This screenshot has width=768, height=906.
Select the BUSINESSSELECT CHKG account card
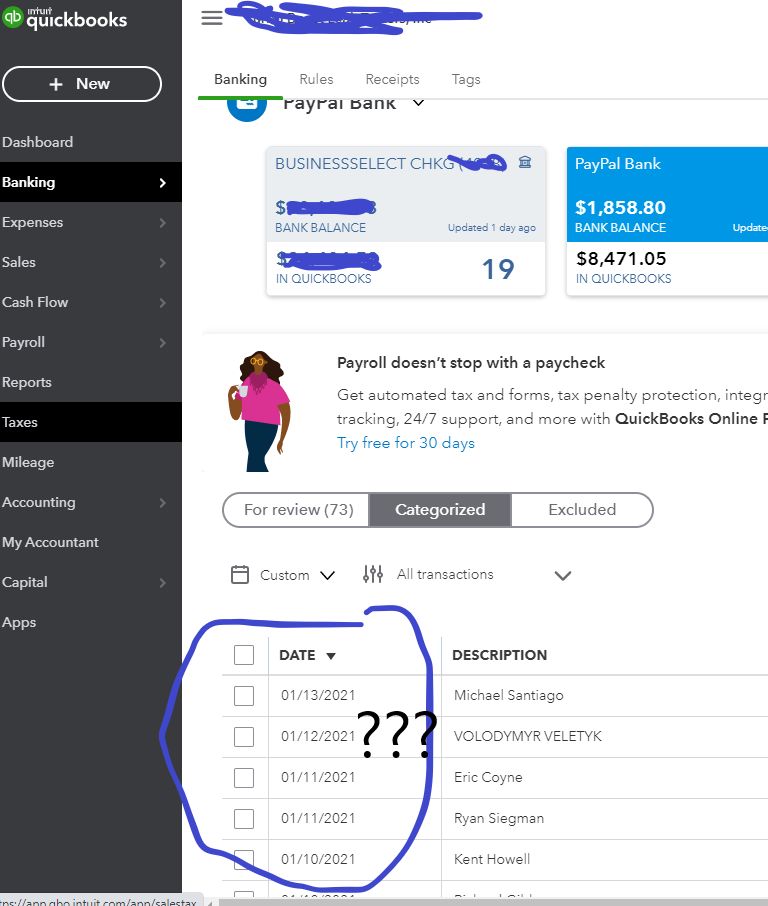click(406, 221)
